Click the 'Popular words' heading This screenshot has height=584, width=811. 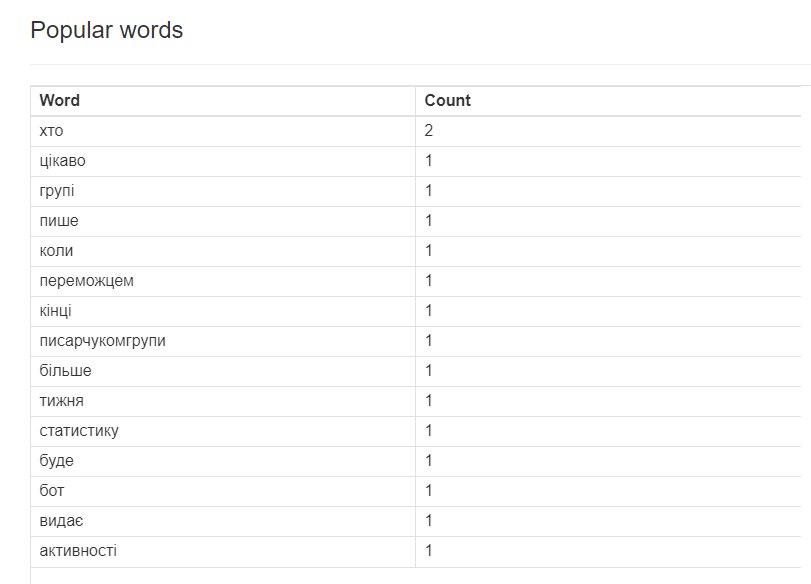click(107, 30)
